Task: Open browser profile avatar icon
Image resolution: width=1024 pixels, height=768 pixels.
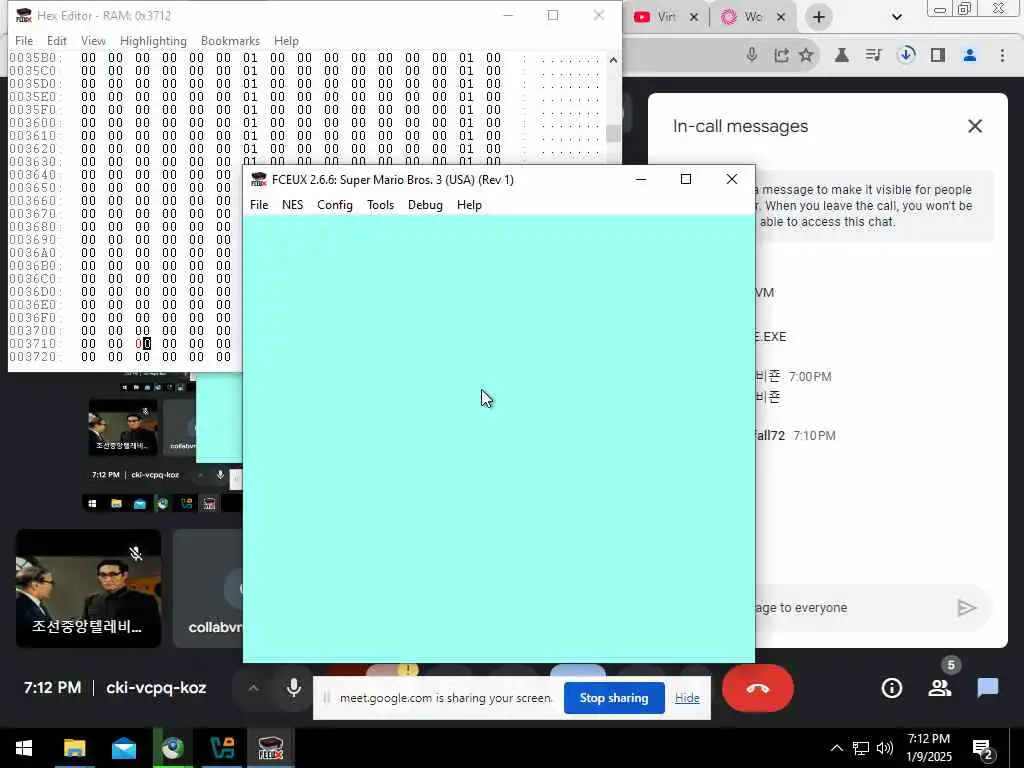Action: coord(970,55)
